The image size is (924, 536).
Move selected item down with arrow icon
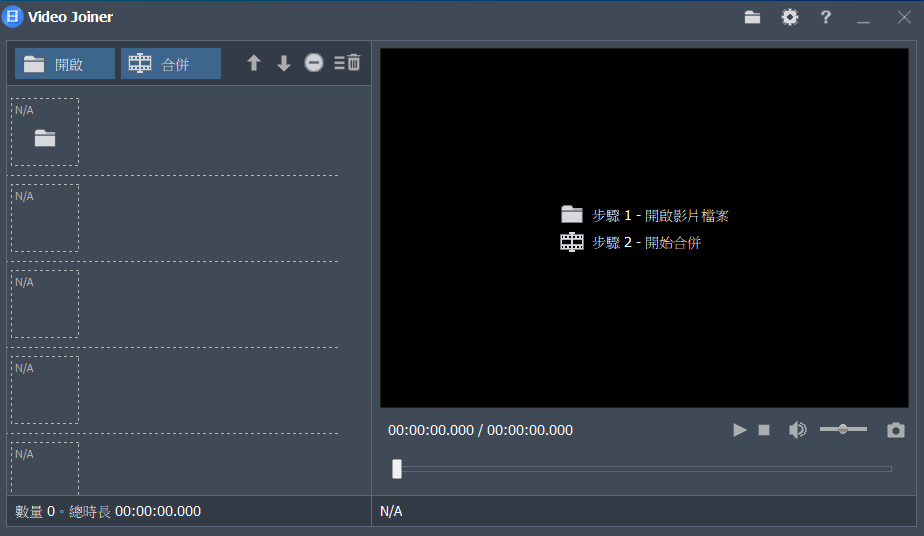tap(284, 63)
